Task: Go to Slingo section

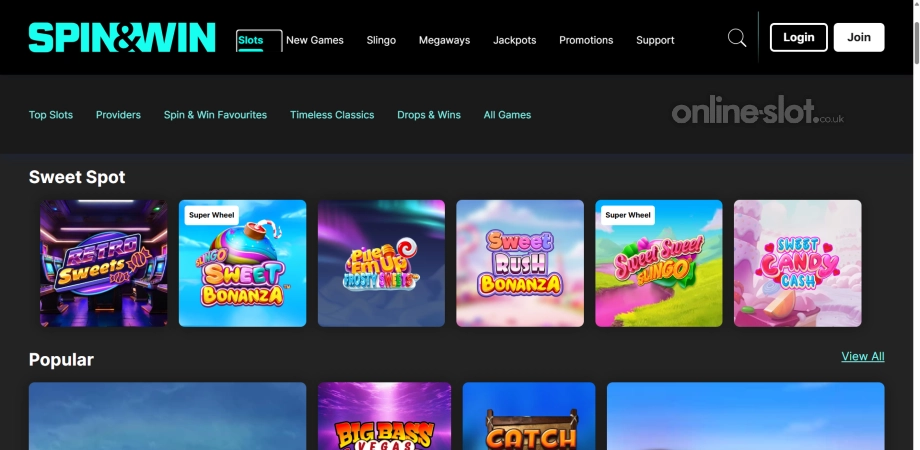Action: pos(381,40)
